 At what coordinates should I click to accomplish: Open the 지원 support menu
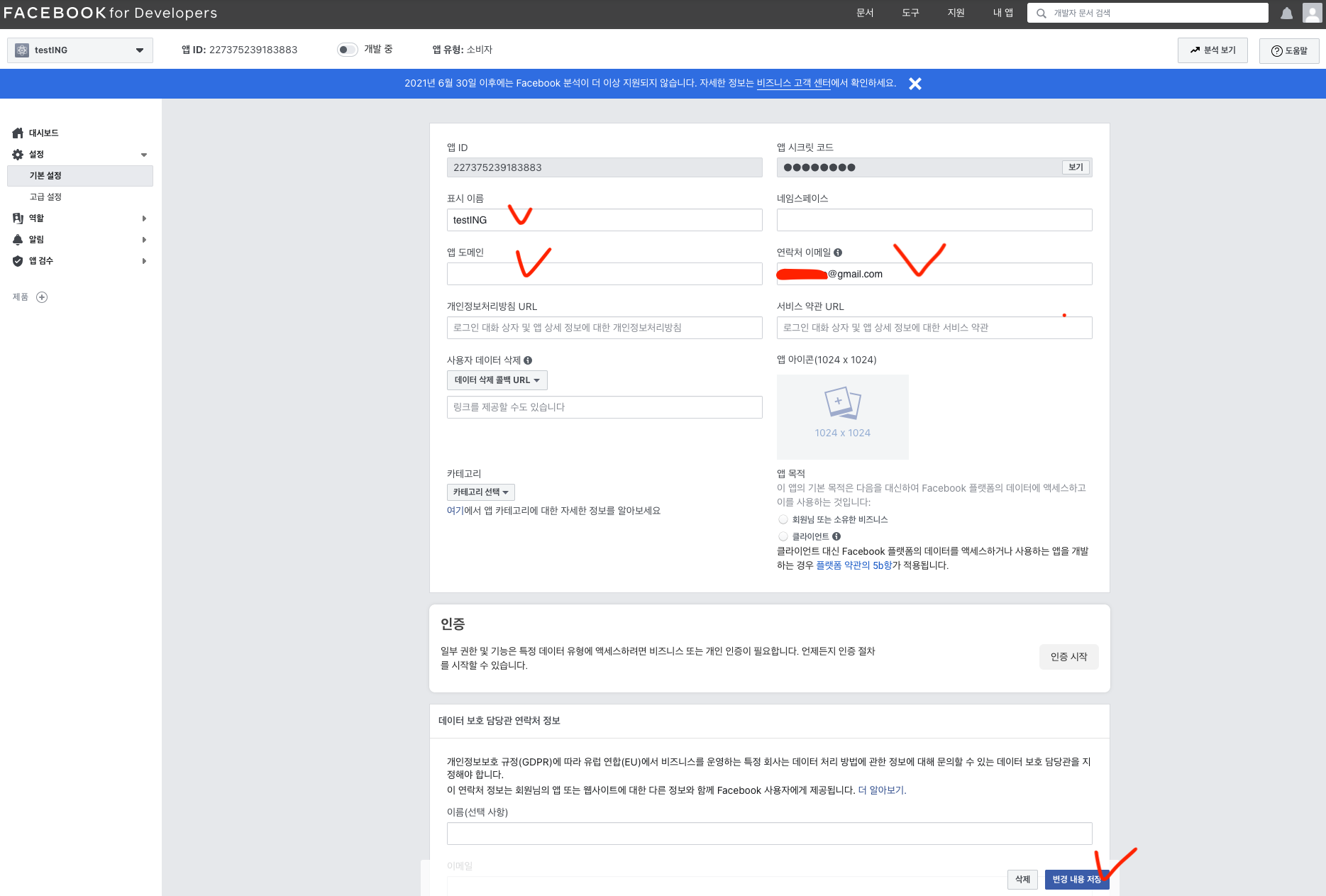pyautogui.click(x=956, y=13)
